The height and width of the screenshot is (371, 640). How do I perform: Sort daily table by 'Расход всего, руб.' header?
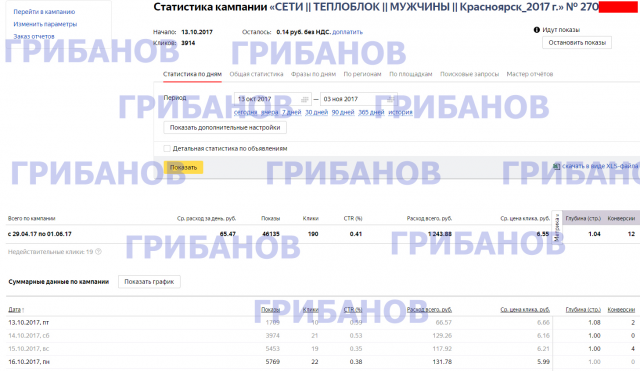429,310
